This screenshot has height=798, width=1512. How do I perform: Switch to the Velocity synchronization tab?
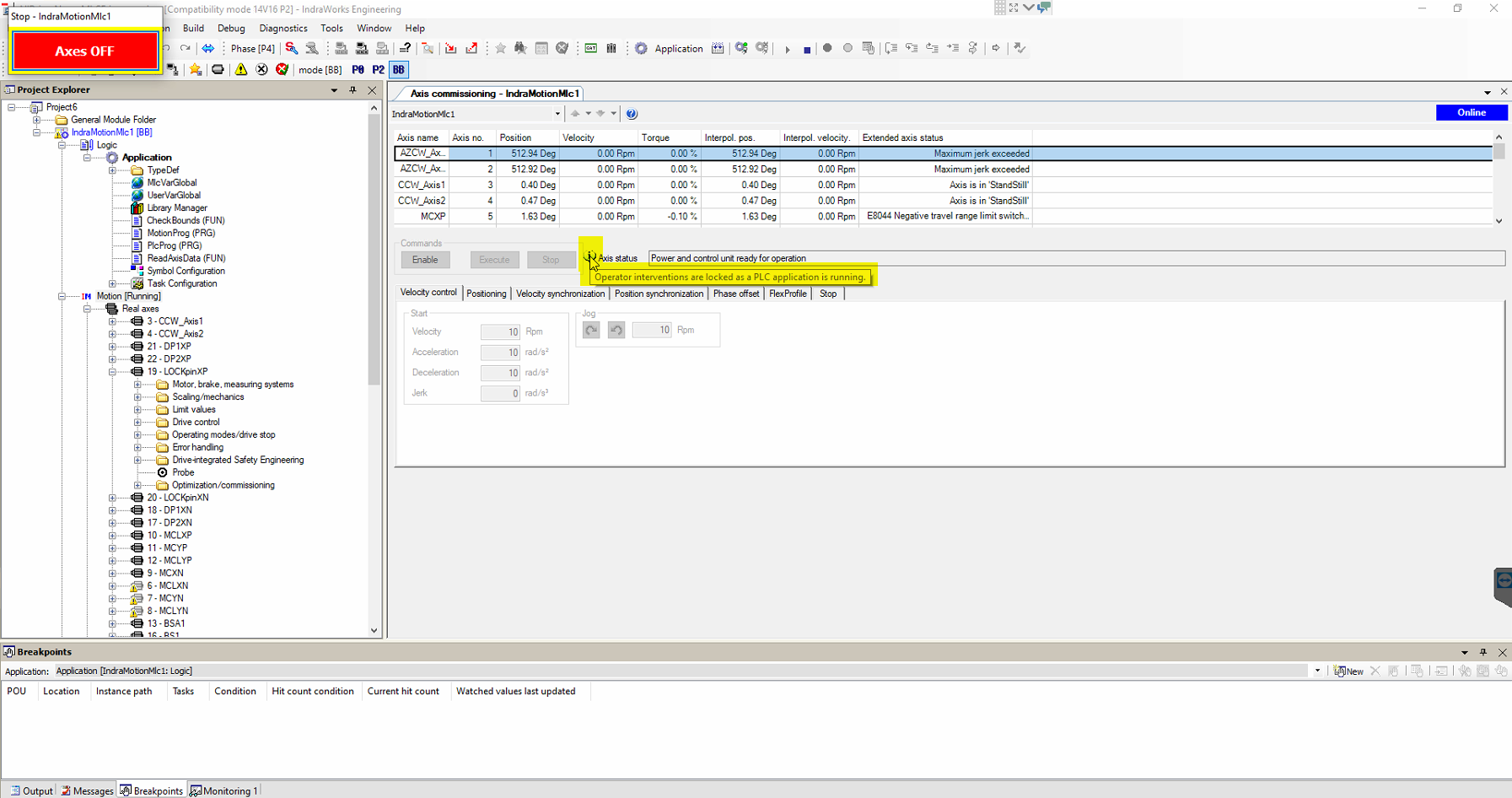click(x=560, y=294)
